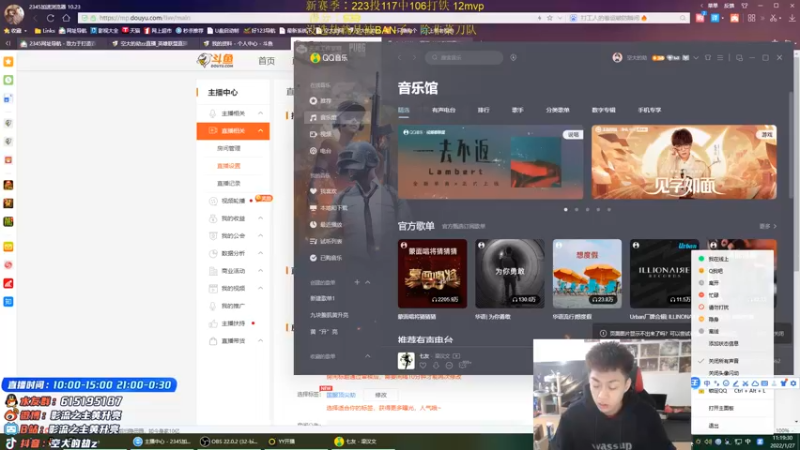This screenshot has height=450, width=800.
Task: Open purchased music in sidebar
Action: 326,258
